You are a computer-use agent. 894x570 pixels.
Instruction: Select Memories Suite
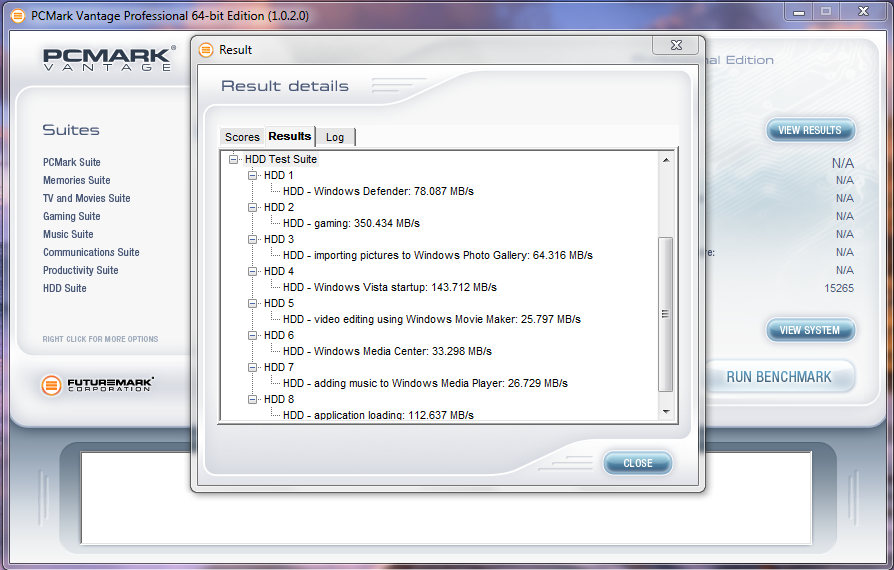pos(77,180)
